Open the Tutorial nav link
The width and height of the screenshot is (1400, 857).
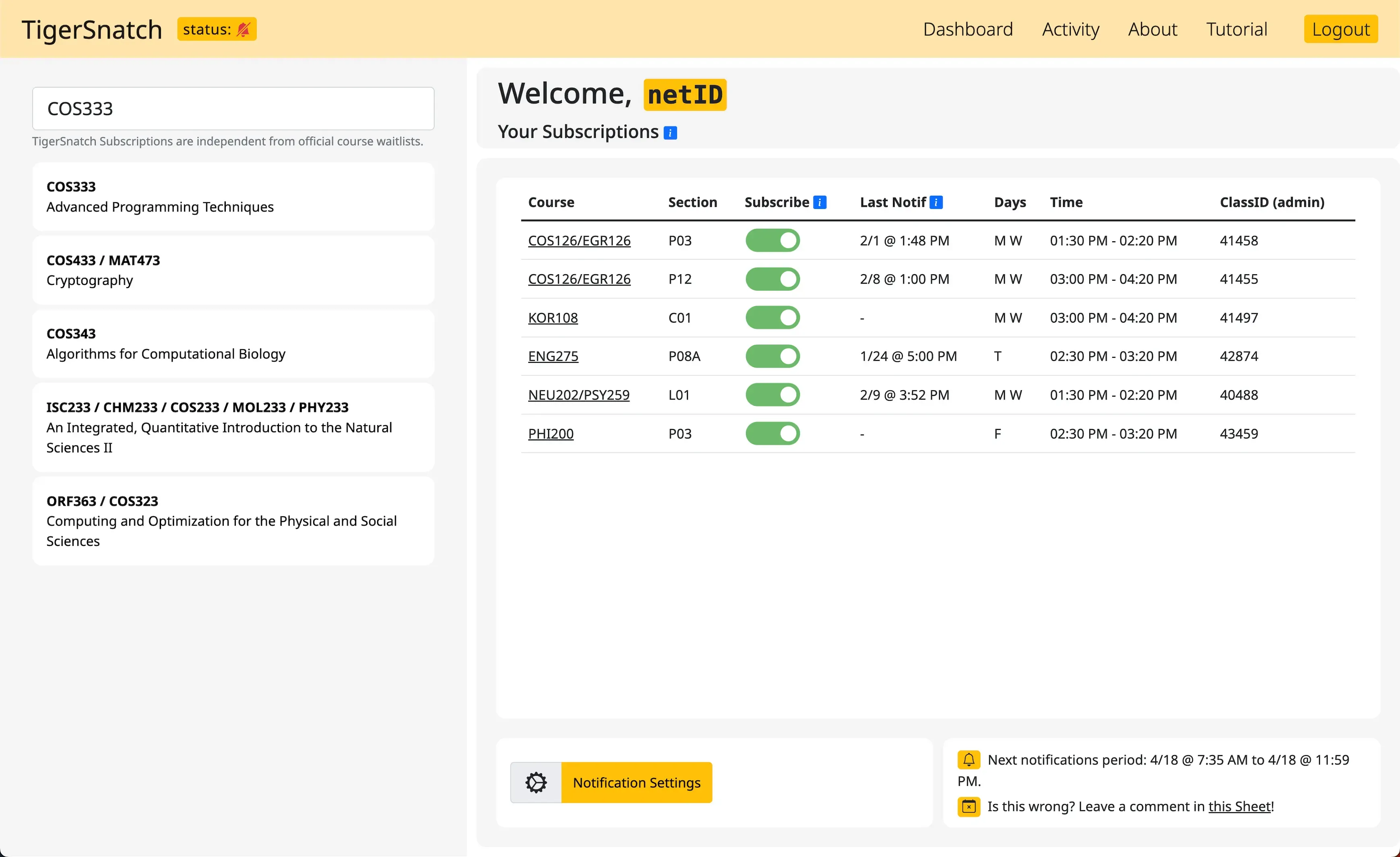click(1236, 29)
